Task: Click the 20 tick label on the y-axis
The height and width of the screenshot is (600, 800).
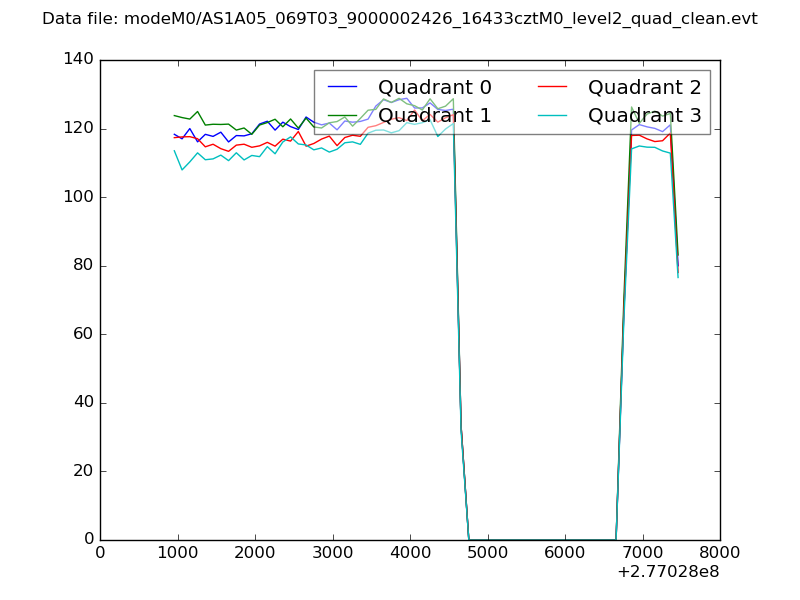Action: (x=84, y=471)
